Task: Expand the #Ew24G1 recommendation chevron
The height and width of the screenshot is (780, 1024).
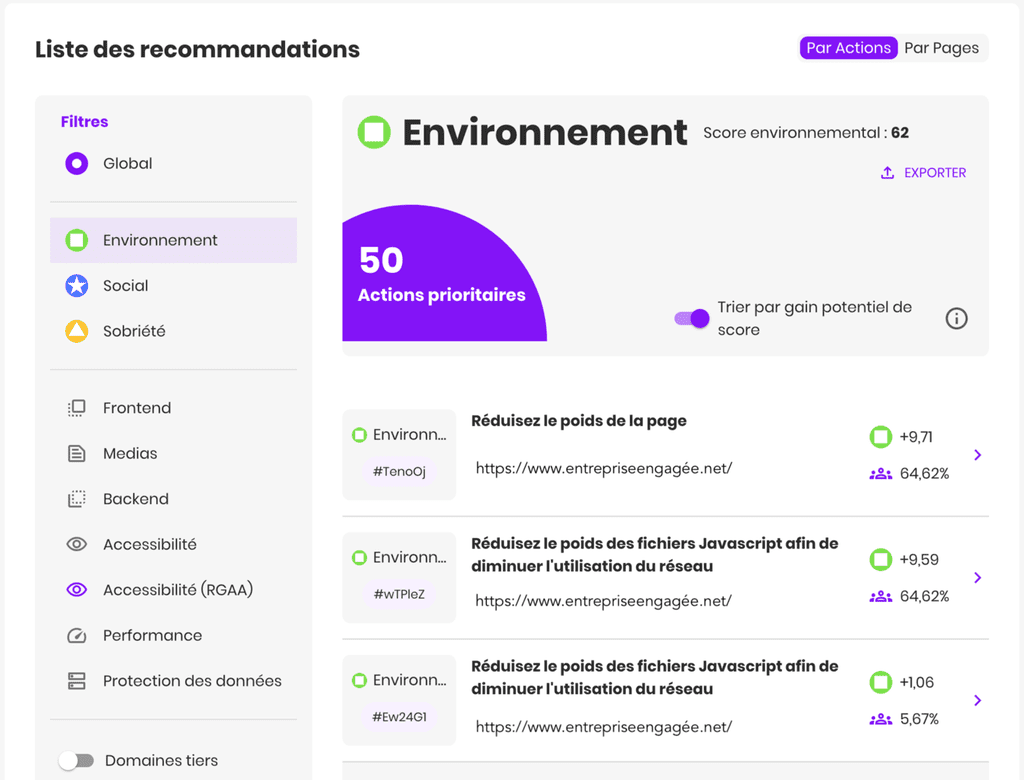Action: 978,700
